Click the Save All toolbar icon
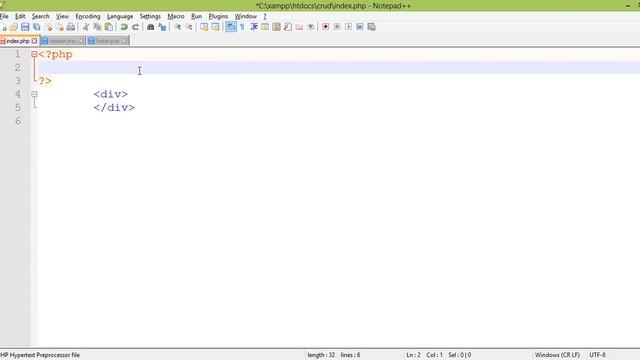Screen dimensions: 640x360 click(x=37, y=27)
